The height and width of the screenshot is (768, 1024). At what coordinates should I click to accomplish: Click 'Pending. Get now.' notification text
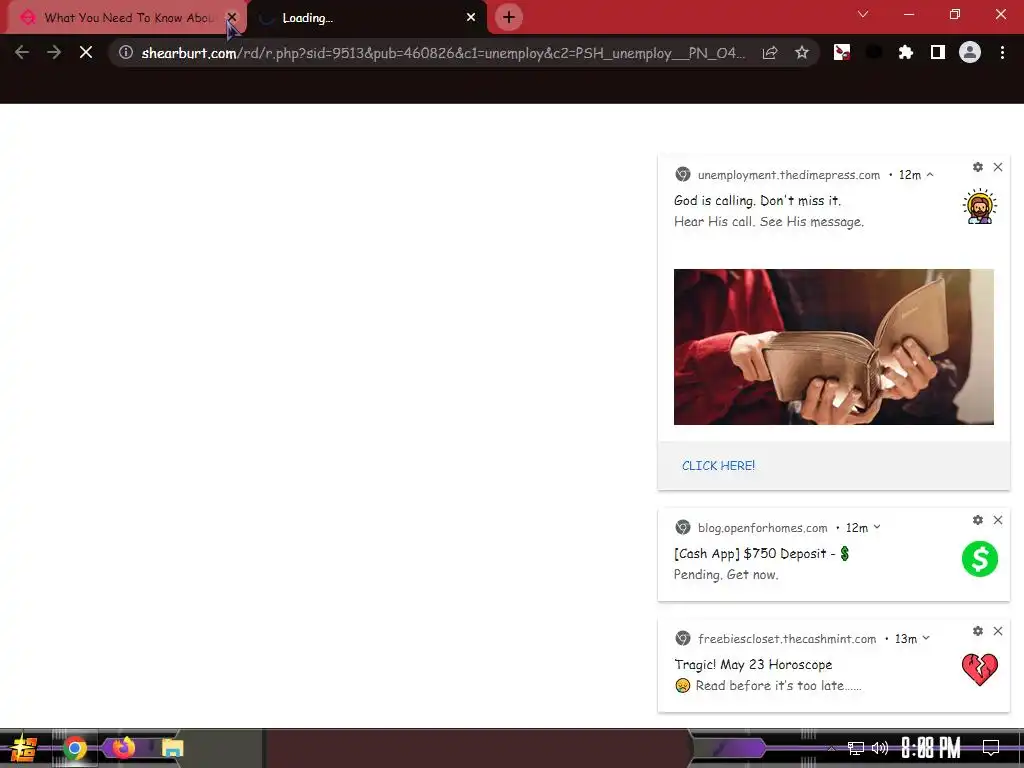[726, 574]
